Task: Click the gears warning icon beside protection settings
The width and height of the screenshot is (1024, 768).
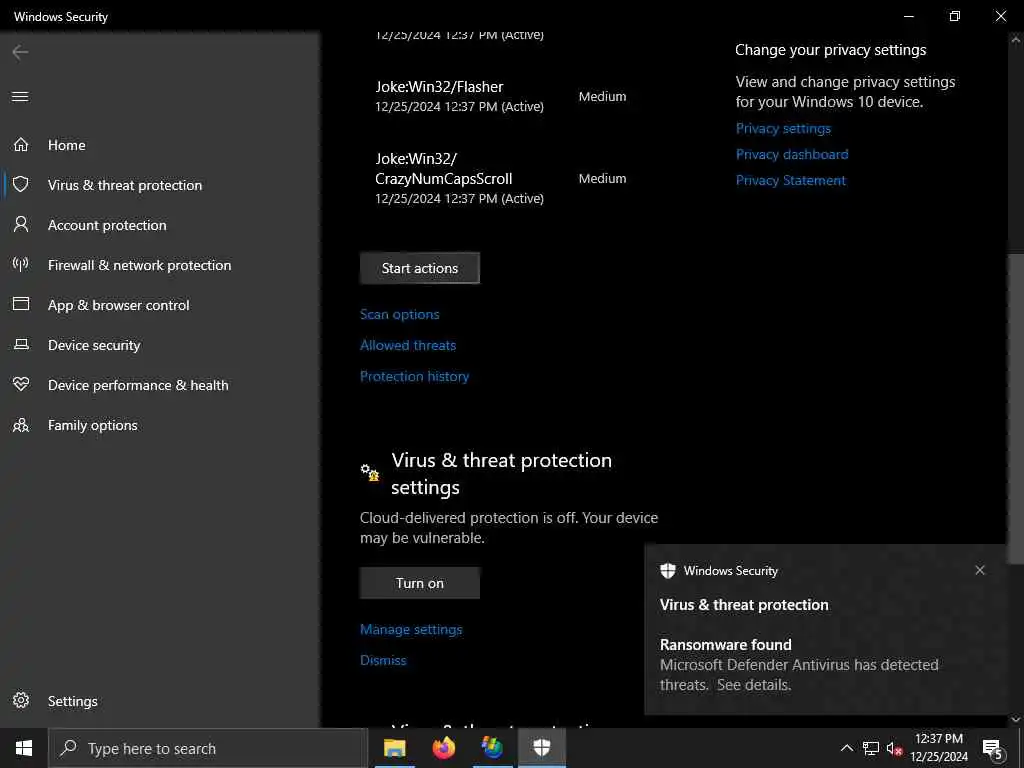Action: [x=370, y=472]
